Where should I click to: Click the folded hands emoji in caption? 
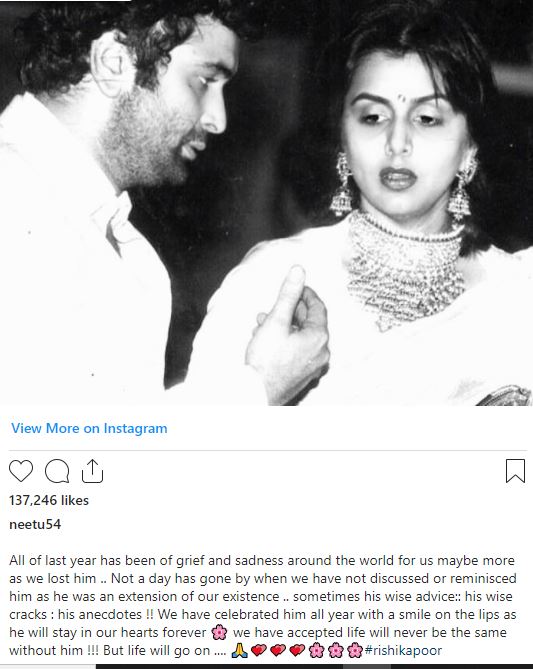(x=239, y=651)
